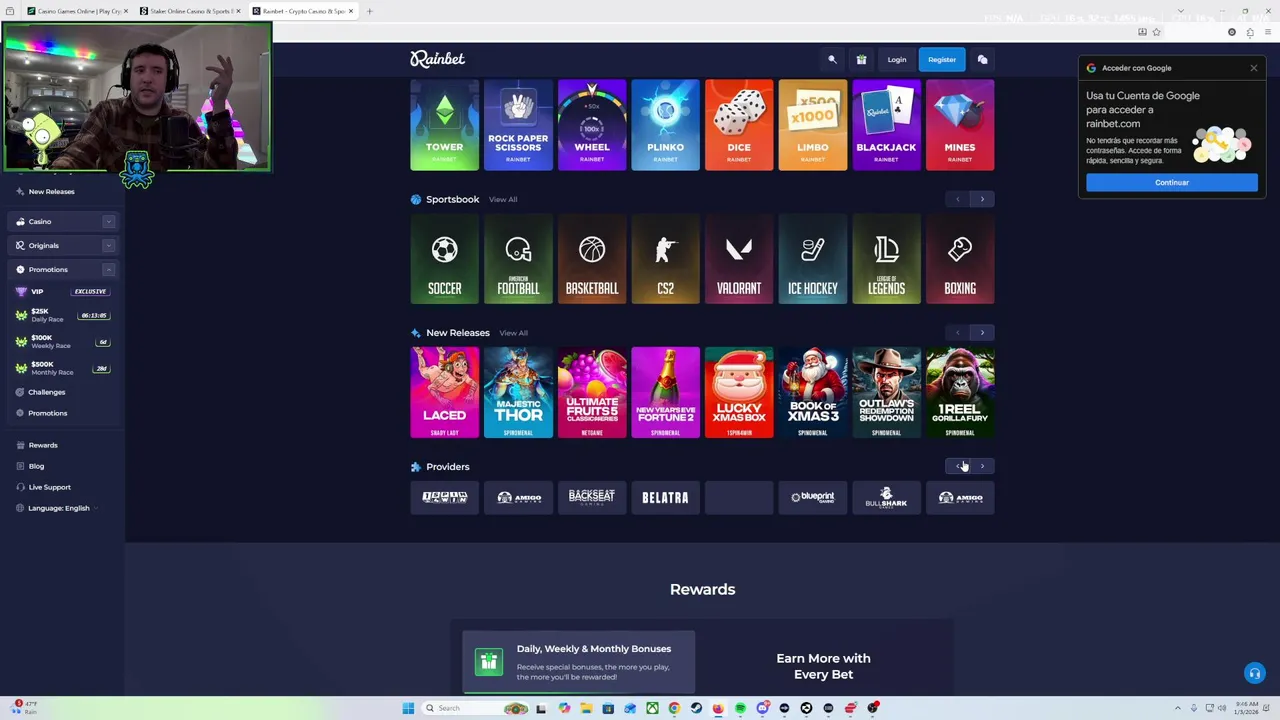Advance Providers carousel to next
The image size is (1280, 720).
[x=982, y=466]
